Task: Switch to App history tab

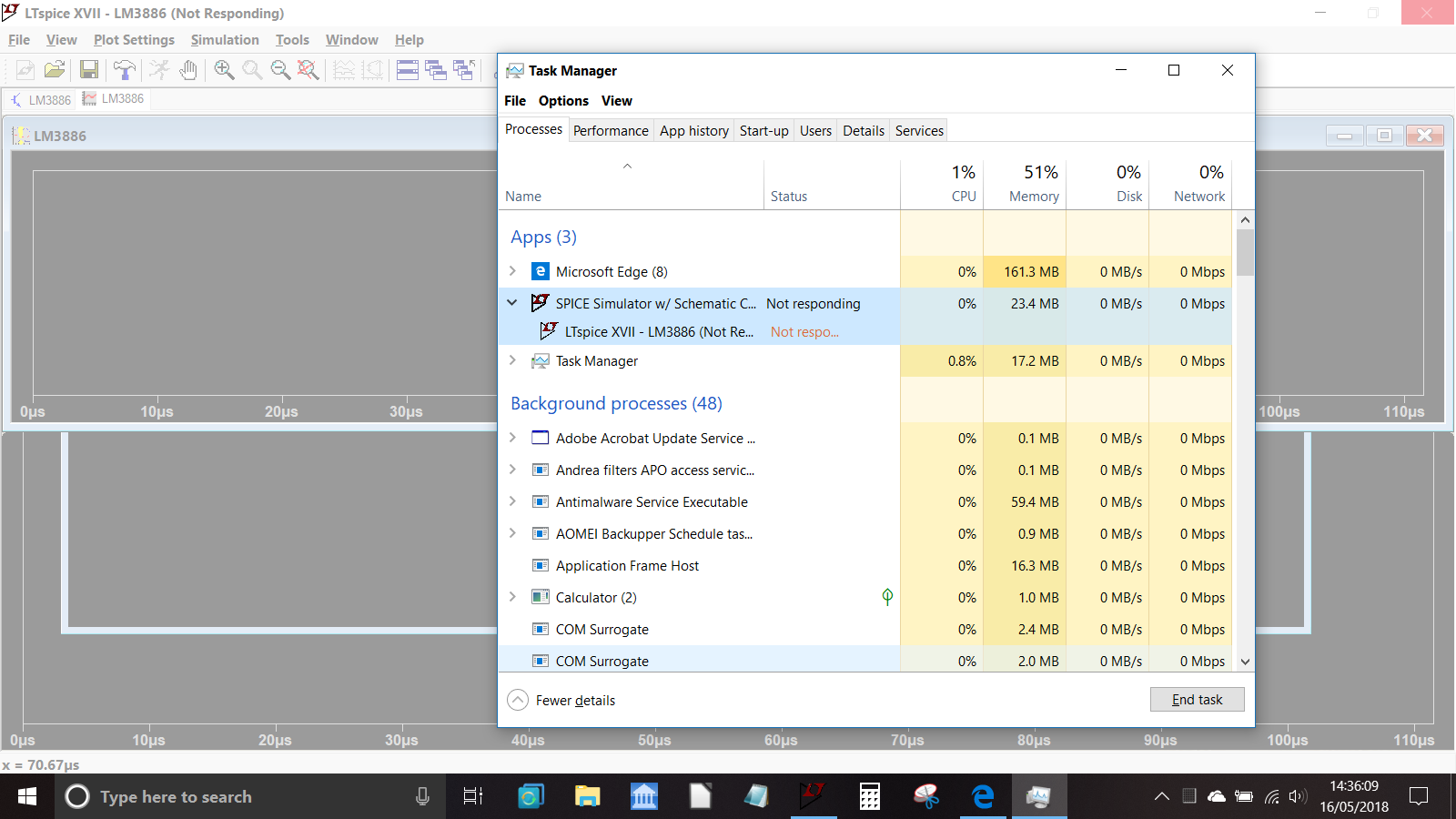Action: tap(694, 131)
